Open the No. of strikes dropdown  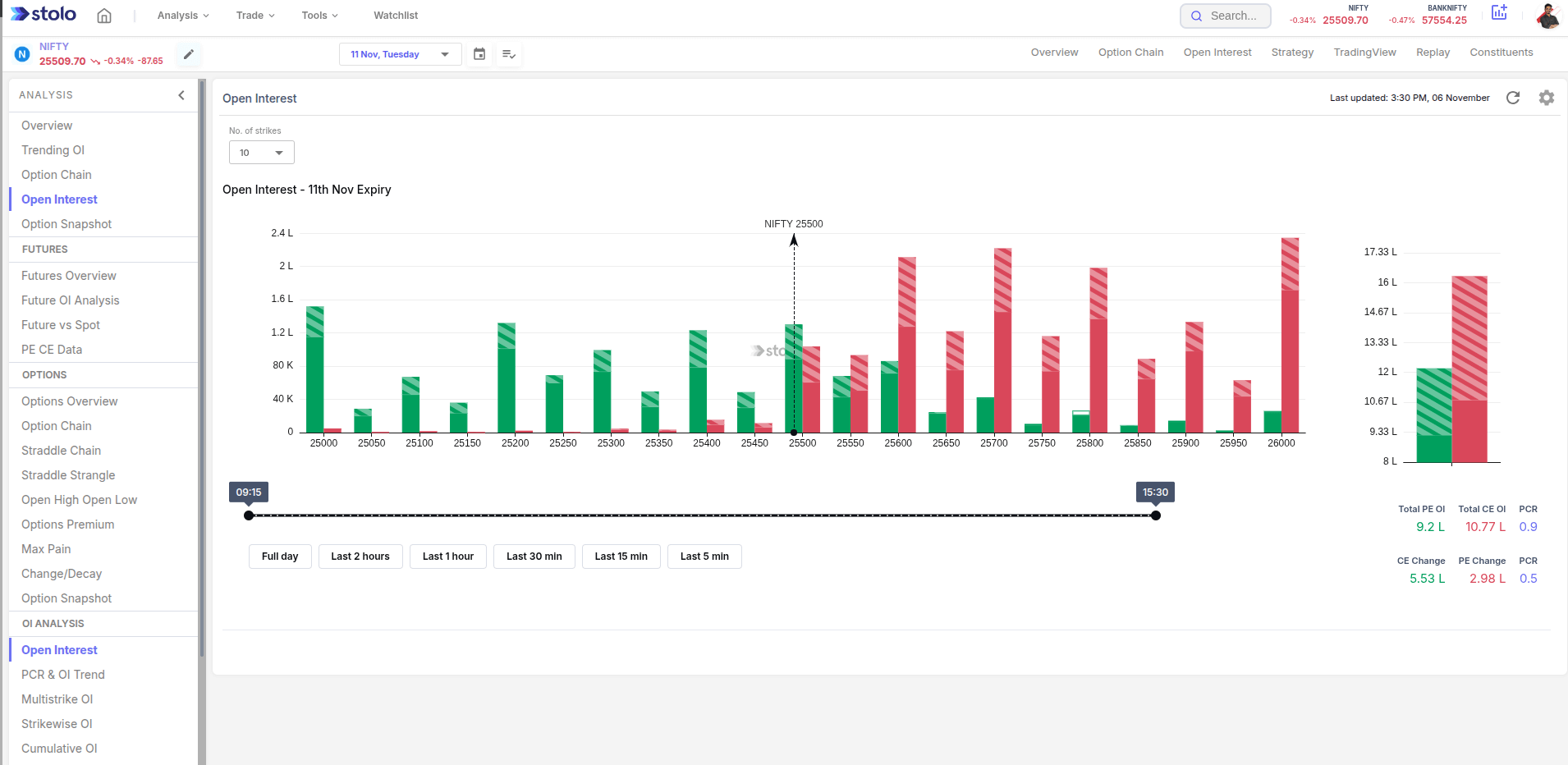[x=261, y=153]
